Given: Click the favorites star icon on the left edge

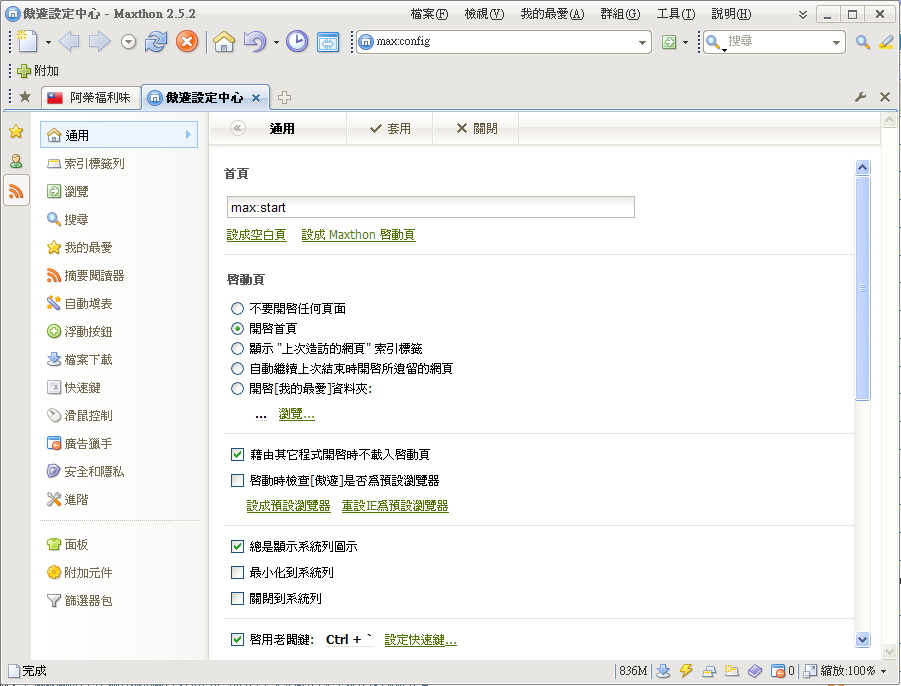Looking at the screenshot, I should [16, 131].
